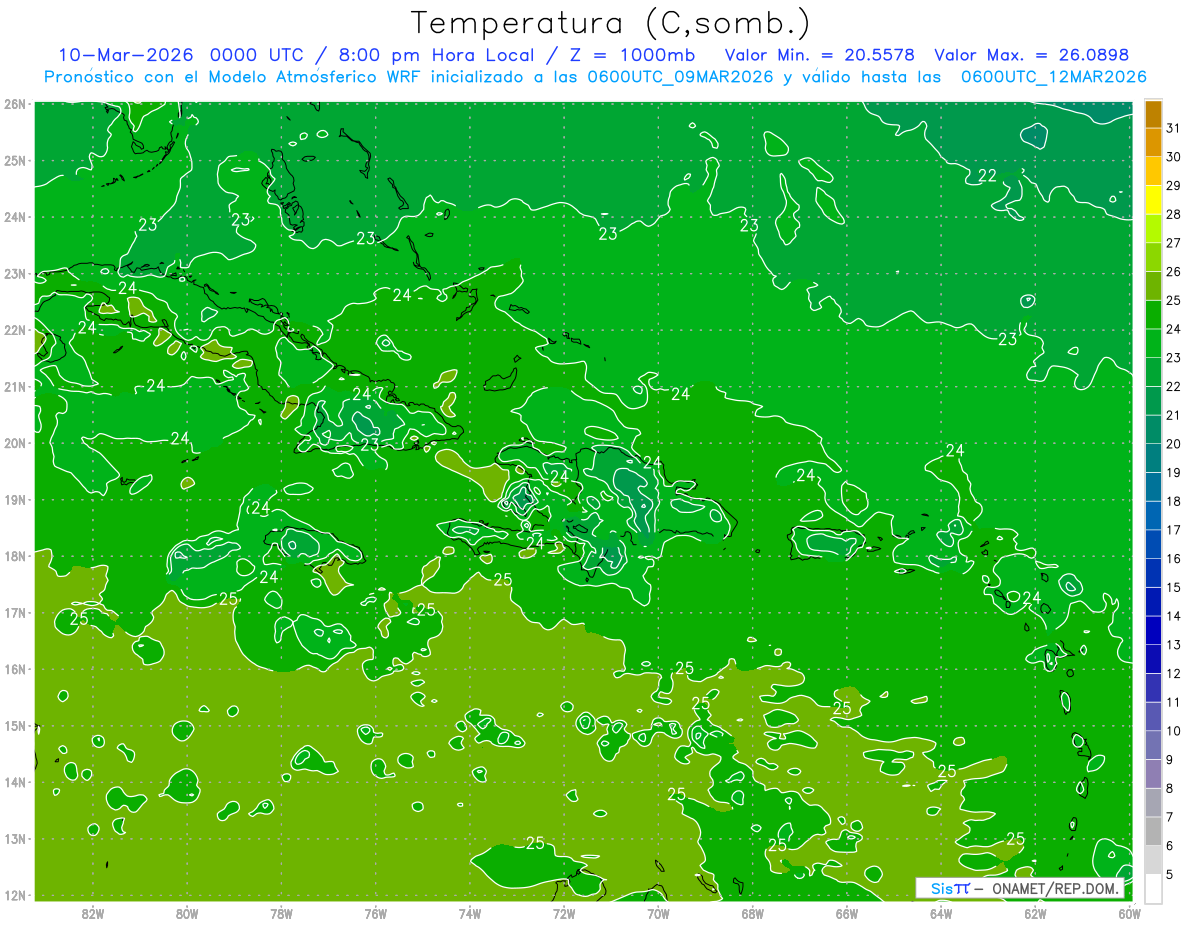Click the "74W" longitude axis label
1200x927 pixels.
[x=470, y=913]
